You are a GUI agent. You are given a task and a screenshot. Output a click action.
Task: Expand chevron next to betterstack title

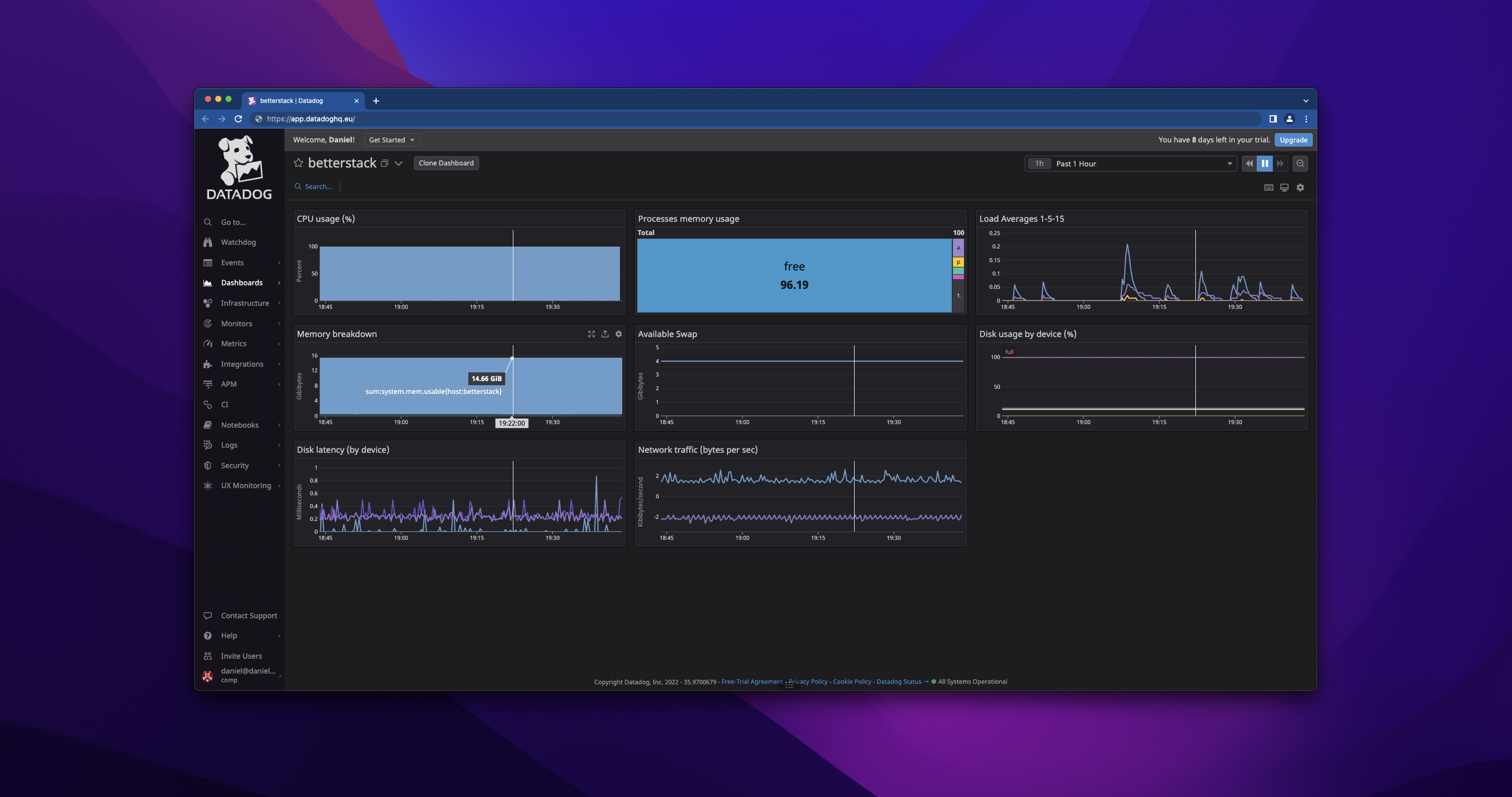(399, 163)
